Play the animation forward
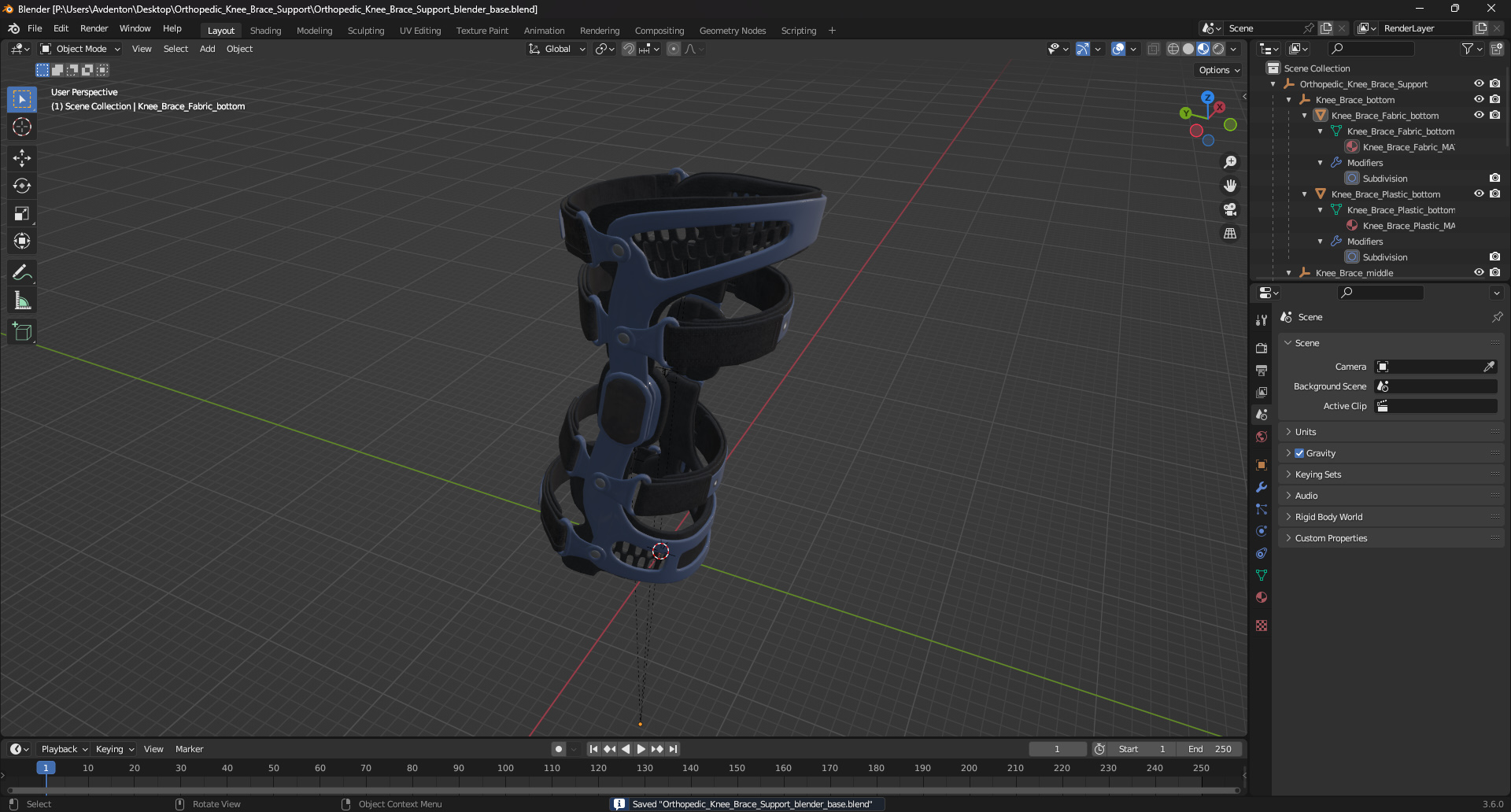 (x=641, y=749)
